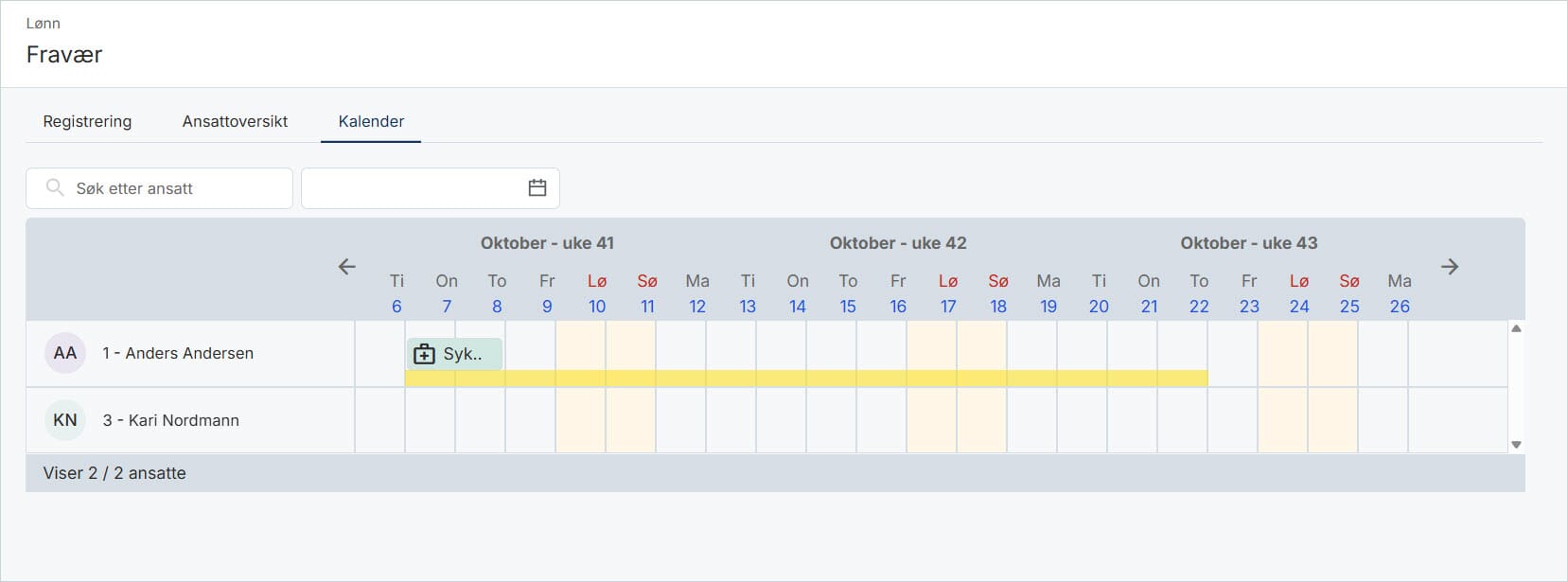The height and width of the screenshot is (582, 1568).
Task: Click the Oktober - uke 43 header
Action: pyautogui.click(x=1249, y=243)
